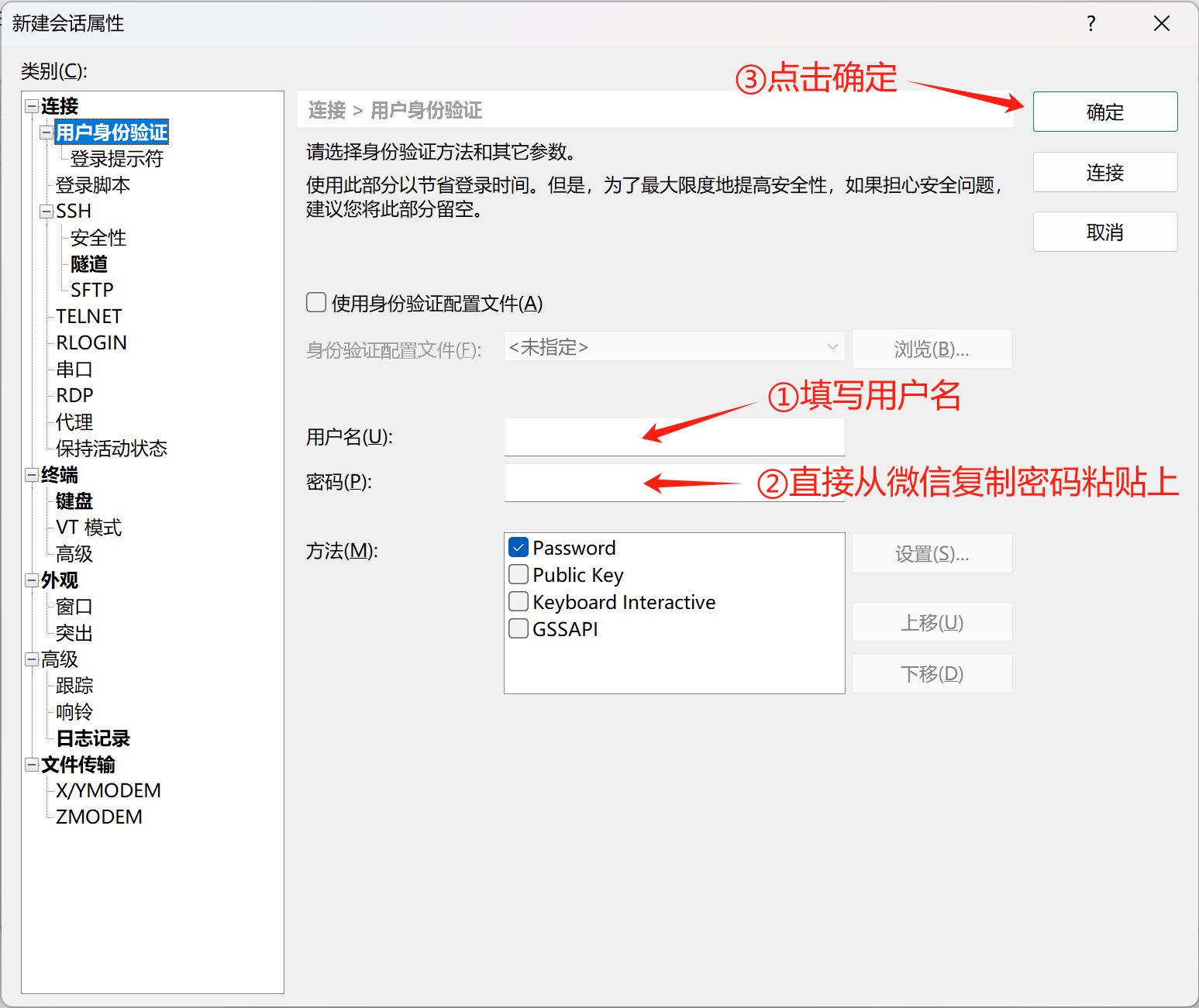Click the 用户名 input field
This screenshot has height=1008, width=1199.
(x=674, y=438)
